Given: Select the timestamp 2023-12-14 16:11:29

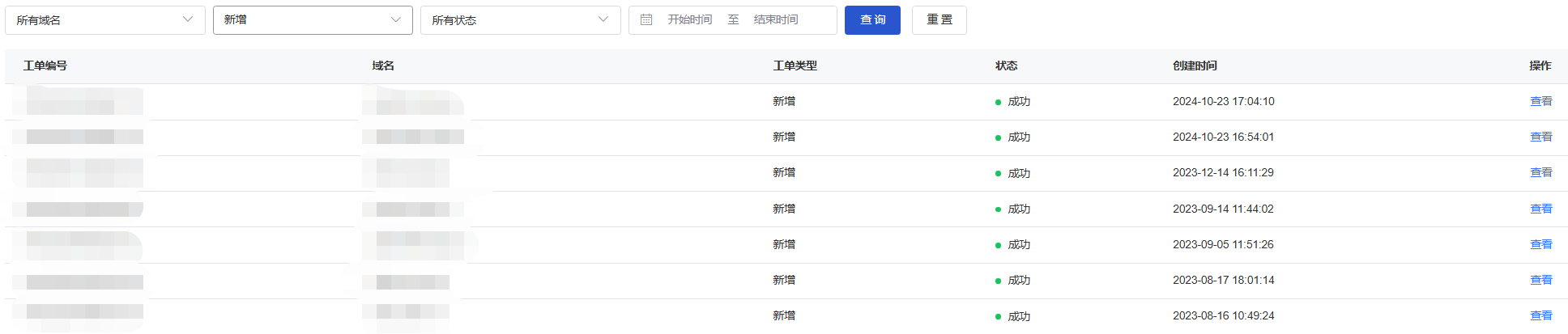Looking at the screenshot, I should (1223, 172).
